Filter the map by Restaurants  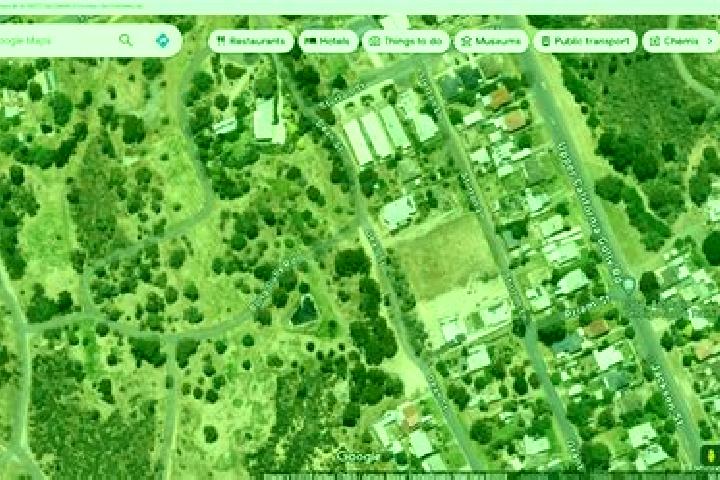click(251, 41)
